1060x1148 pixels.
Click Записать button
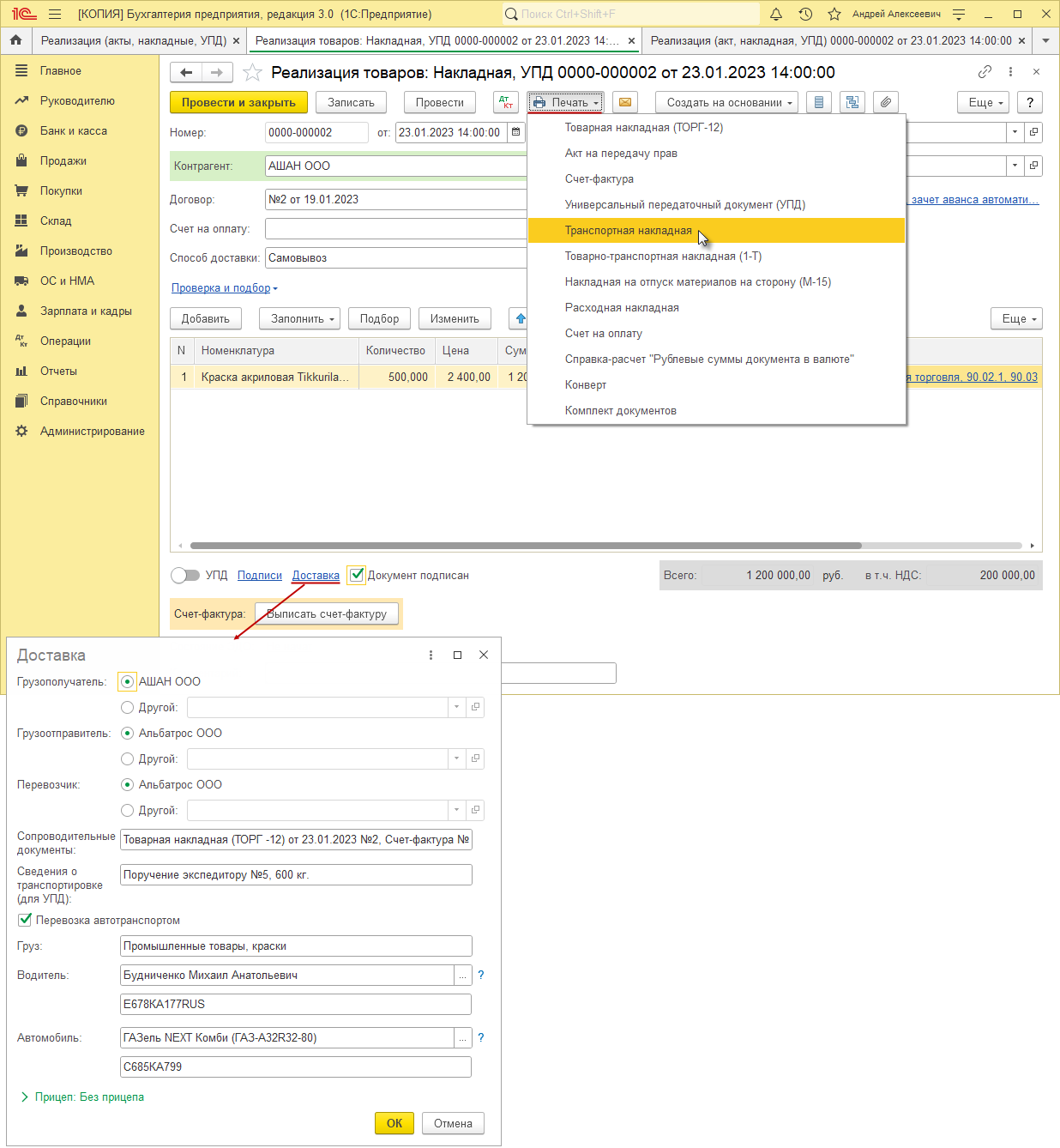coord(351,102)
